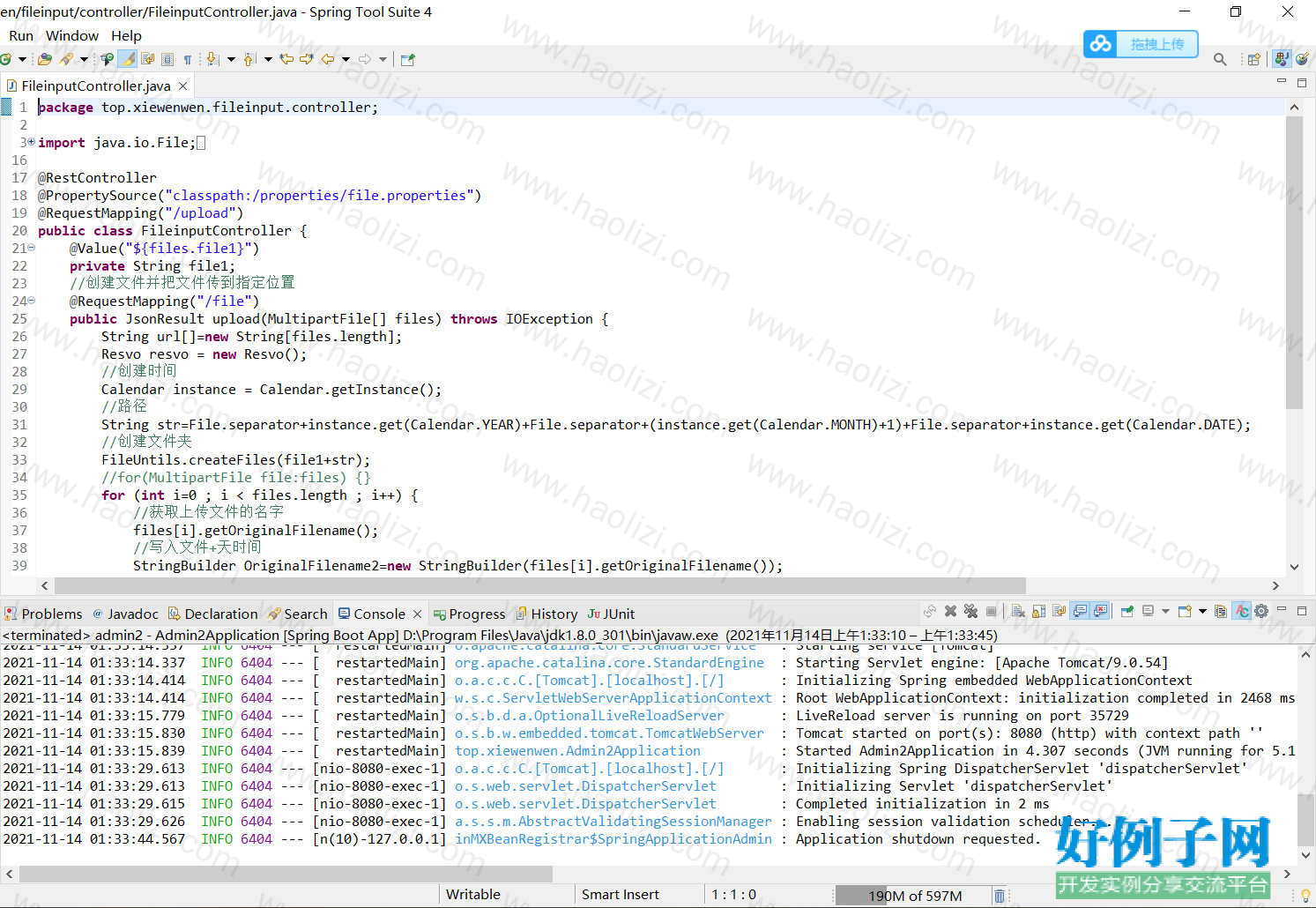Toggle Block Selection Mode
1316x908 pixels.
tap(167, 59)
